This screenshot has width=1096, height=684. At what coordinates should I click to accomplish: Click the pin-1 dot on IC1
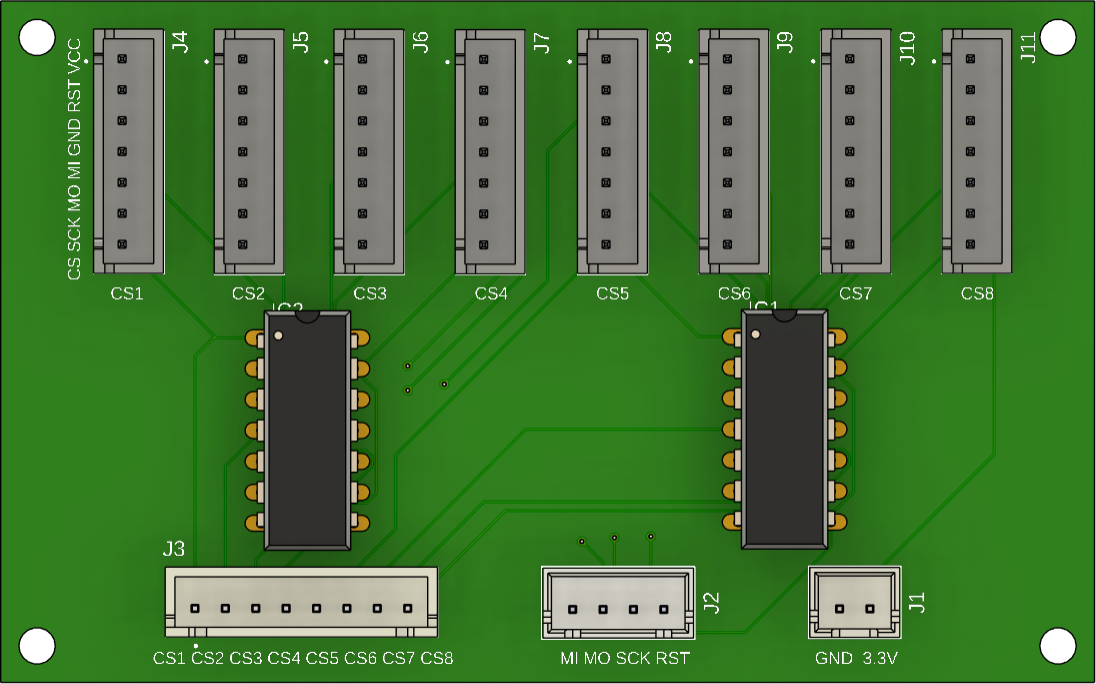[x=756, y=334]
